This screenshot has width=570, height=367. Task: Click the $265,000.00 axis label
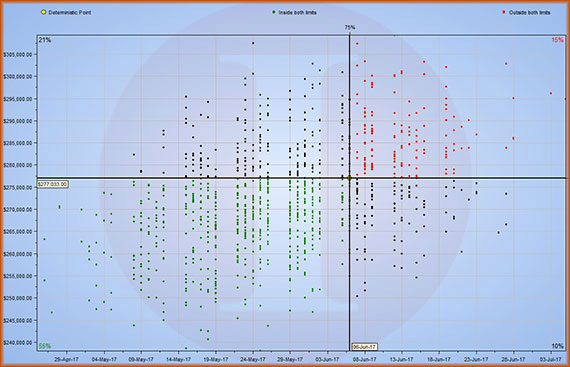17,231
